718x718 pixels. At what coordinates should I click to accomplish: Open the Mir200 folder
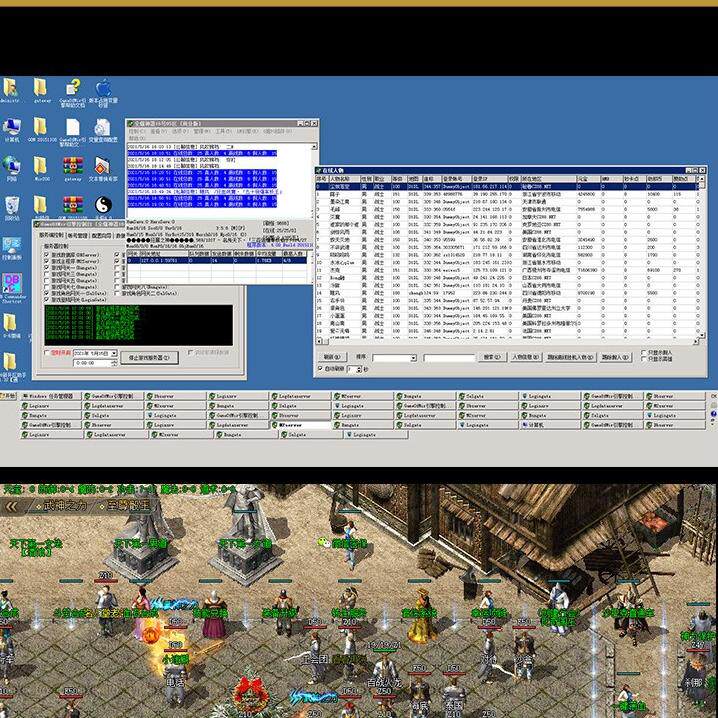pyautogui.click(x=41, y=169)
